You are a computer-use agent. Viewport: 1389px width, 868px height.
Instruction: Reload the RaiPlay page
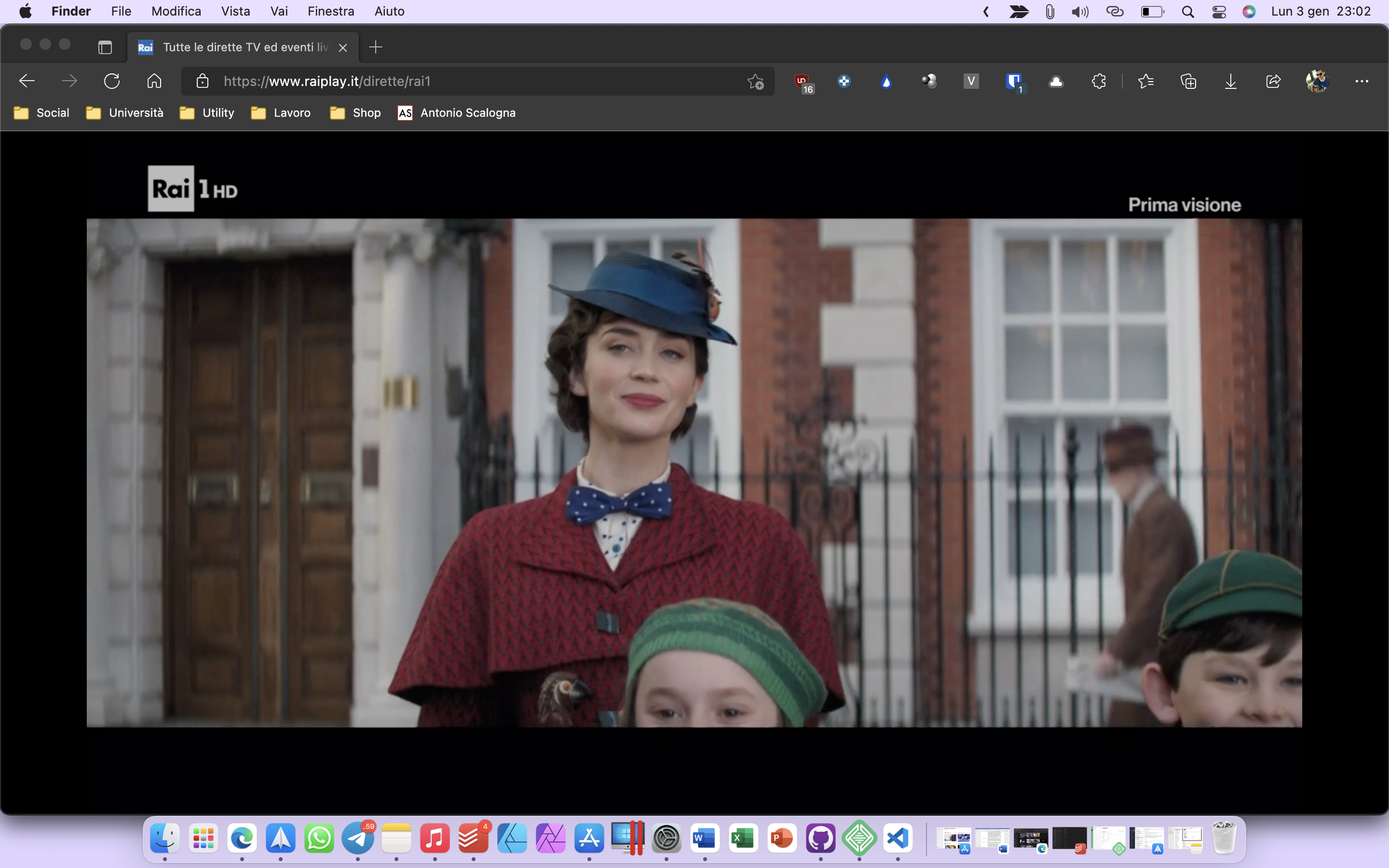coord(111,81)
